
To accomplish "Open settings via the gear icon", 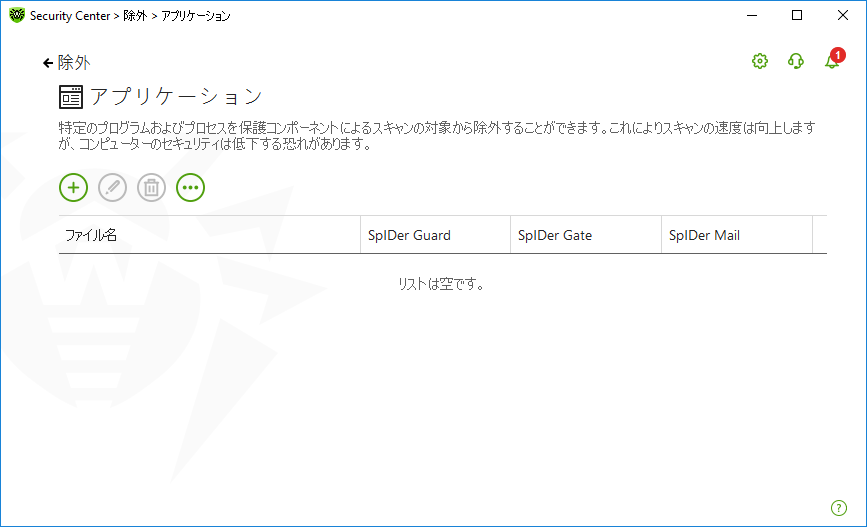I will click(x=760, y=61).
